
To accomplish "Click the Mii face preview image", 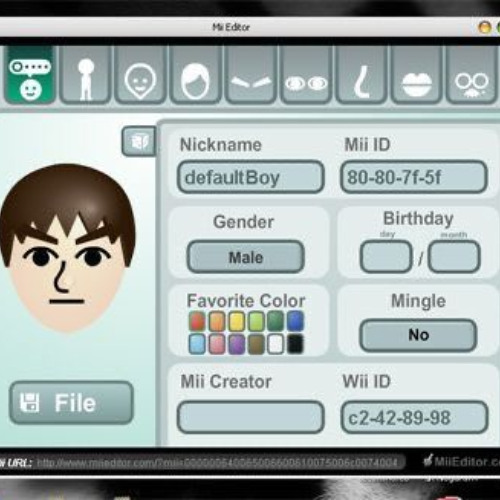I will tap(68, 247).
